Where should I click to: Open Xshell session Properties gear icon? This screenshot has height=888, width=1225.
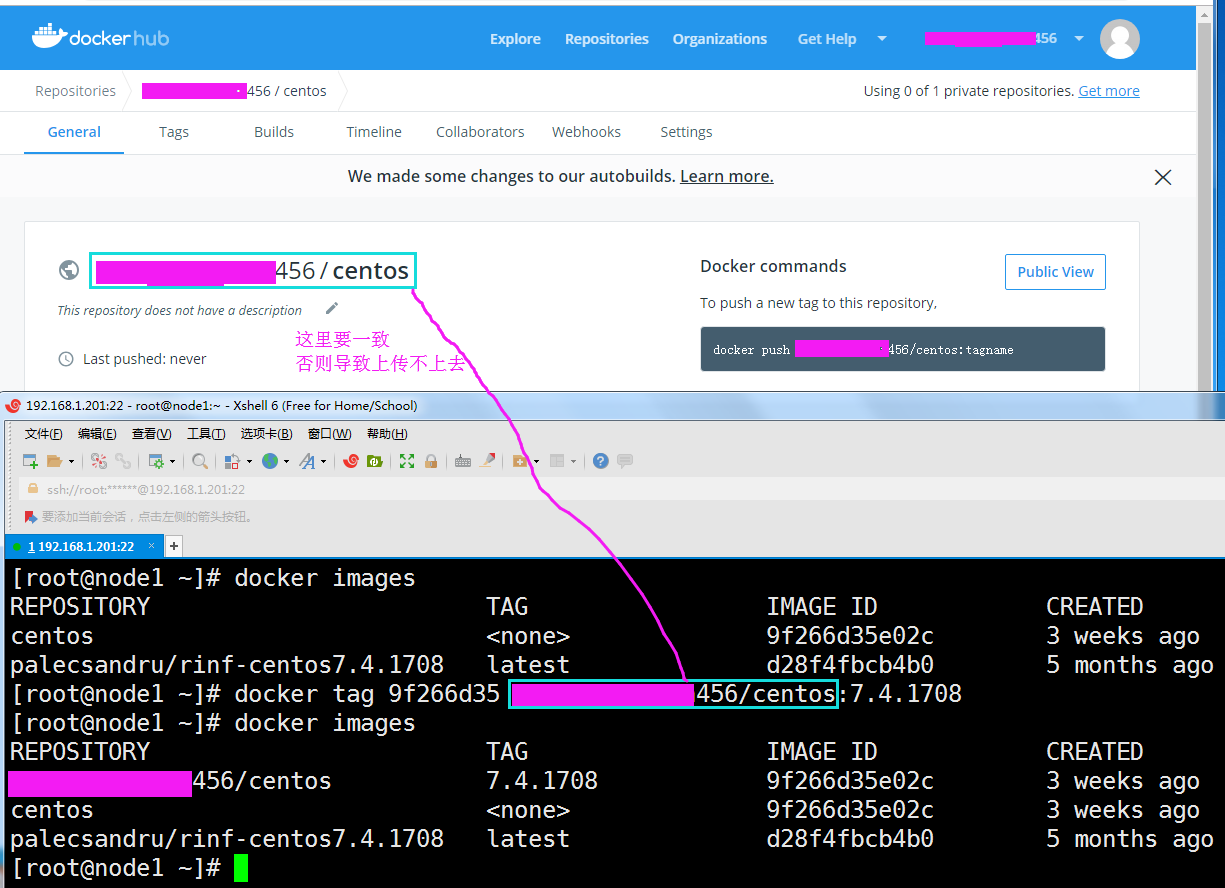tap(155, 461)
